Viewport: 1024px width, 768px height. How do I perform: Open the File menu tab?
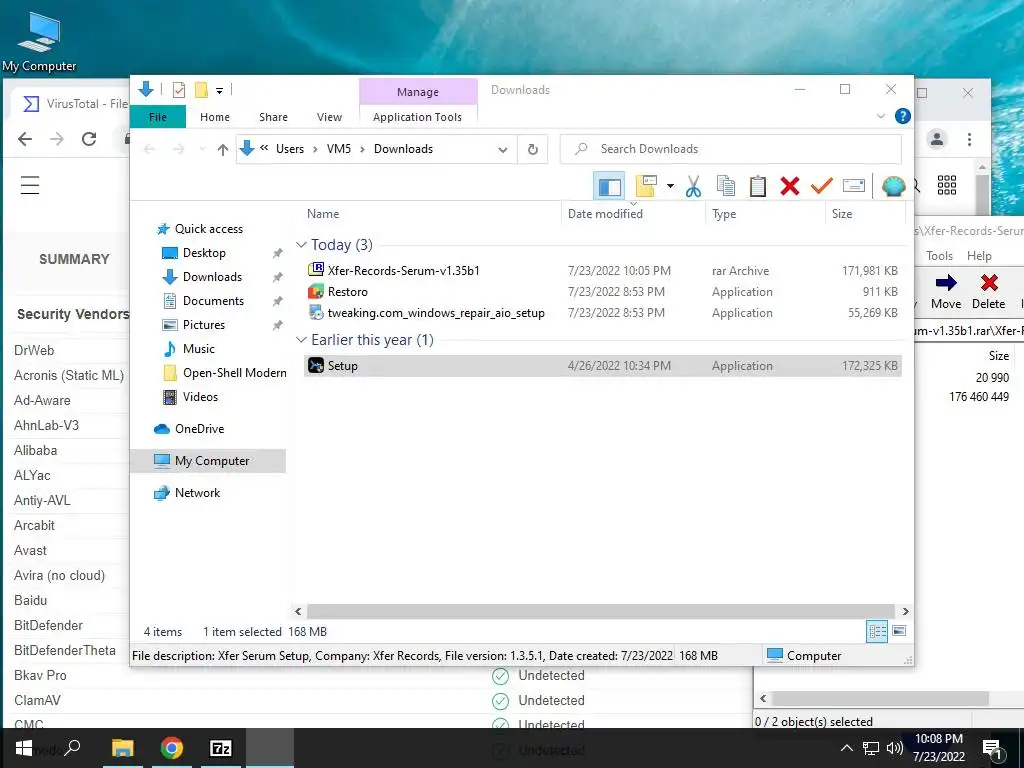157,117
